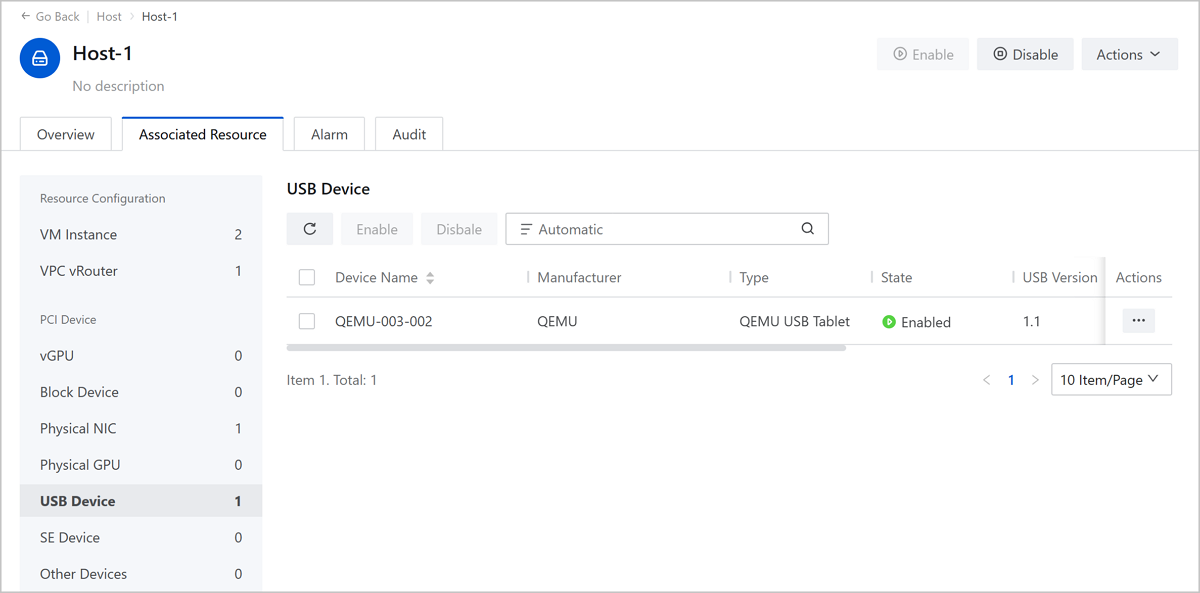The image size is (1200, 593).
Task: Click the search magnifier icon
Action: pyautogui.click(x=807, y=229)
